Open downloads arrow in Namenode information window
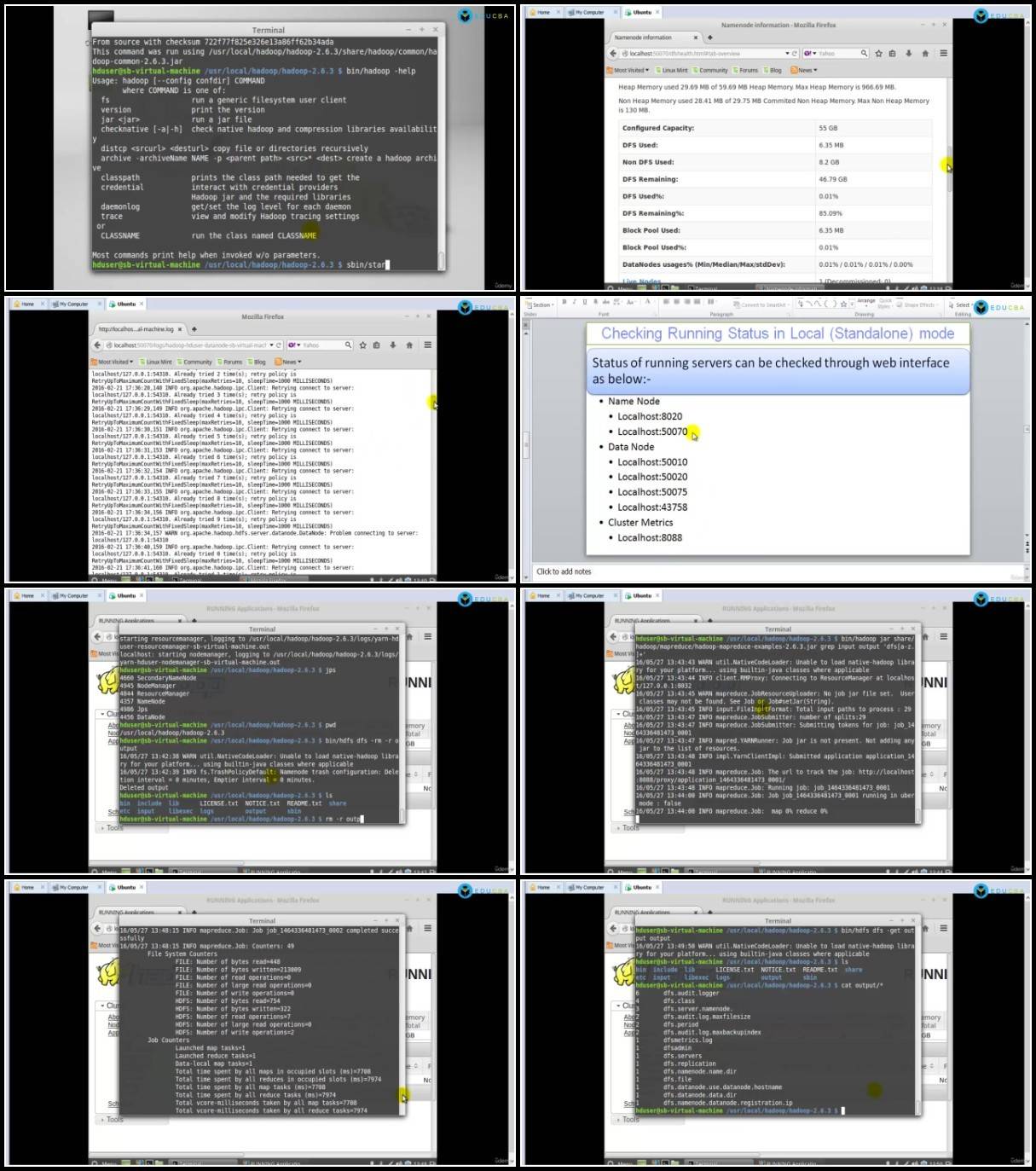Viewport: 1036px width, 1171px height. click(909, 53)
